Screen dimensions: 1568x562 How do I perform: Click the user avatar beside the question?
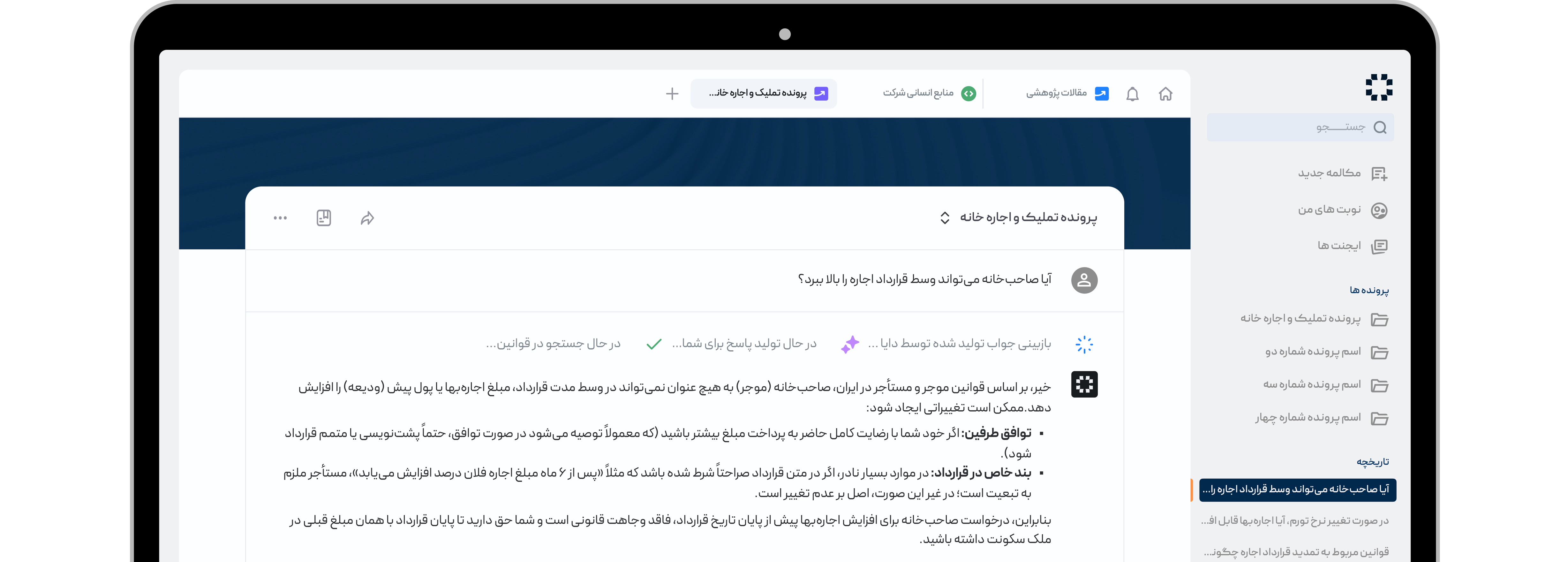[x=1084, y=280]
